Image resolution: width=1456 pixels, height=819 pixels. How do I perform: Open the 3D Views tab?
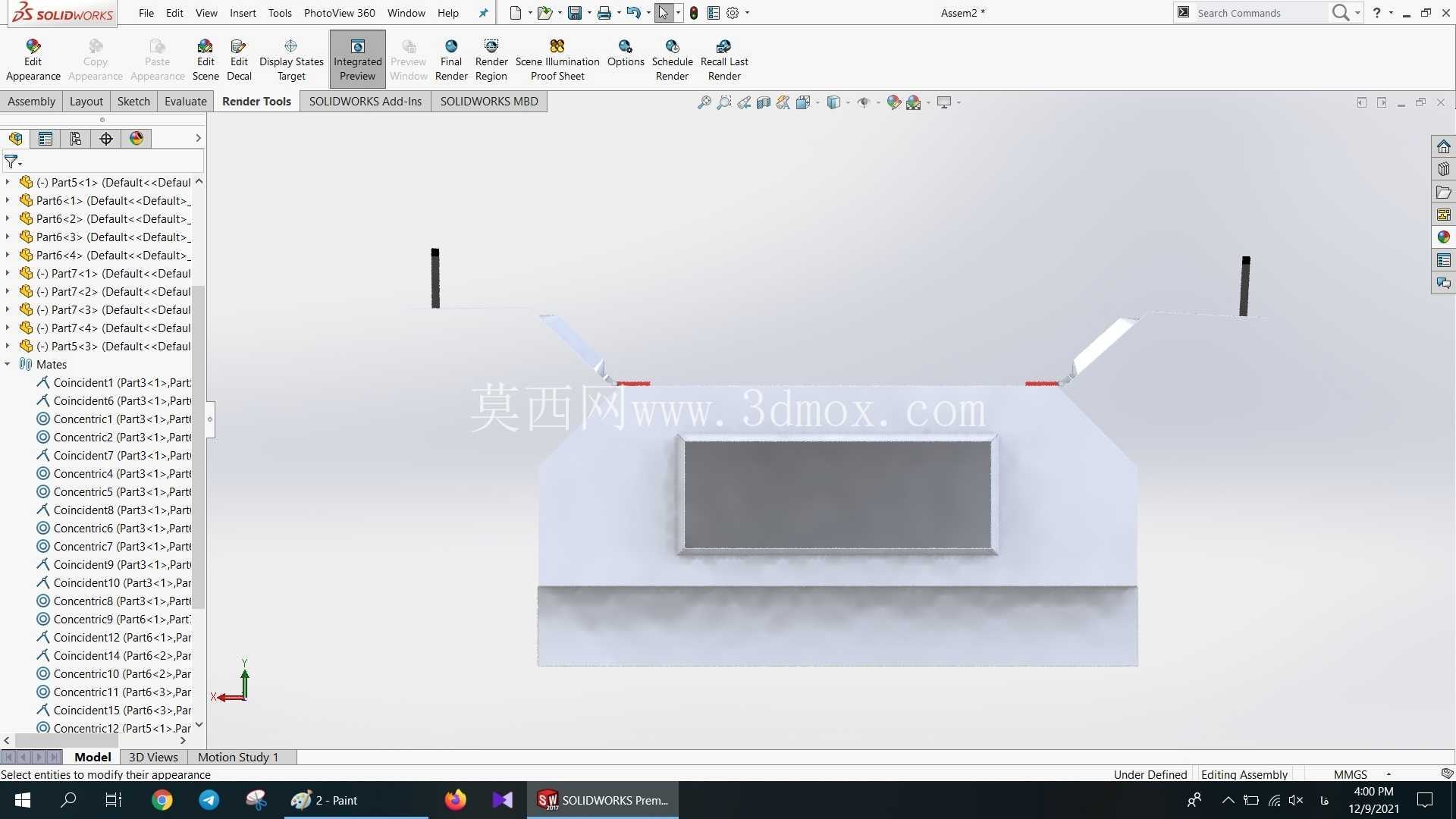pos(153,757)
